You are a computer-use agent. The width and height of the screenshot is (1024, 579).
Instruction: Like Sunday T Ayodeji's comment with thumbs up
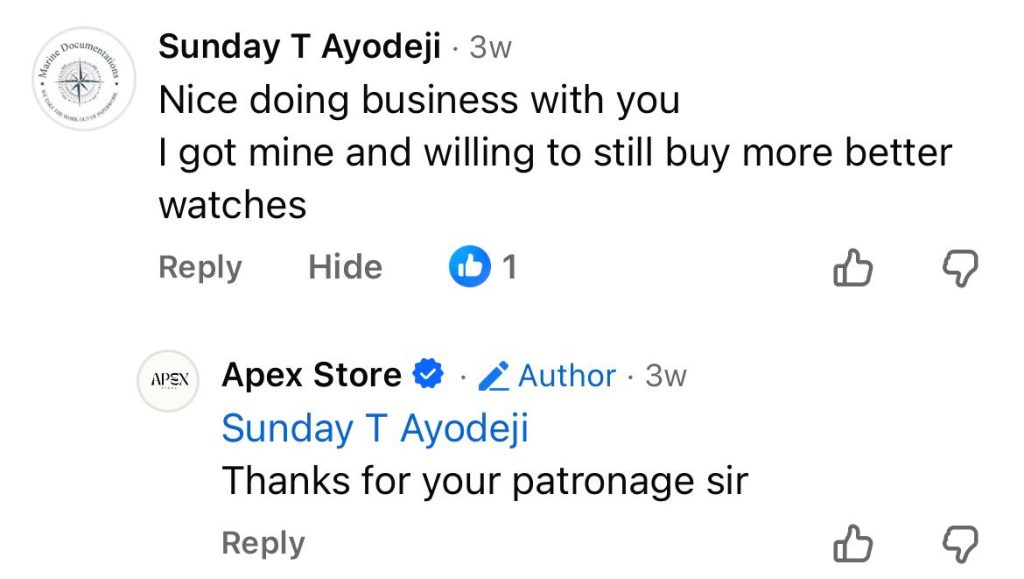coord(853,268)
